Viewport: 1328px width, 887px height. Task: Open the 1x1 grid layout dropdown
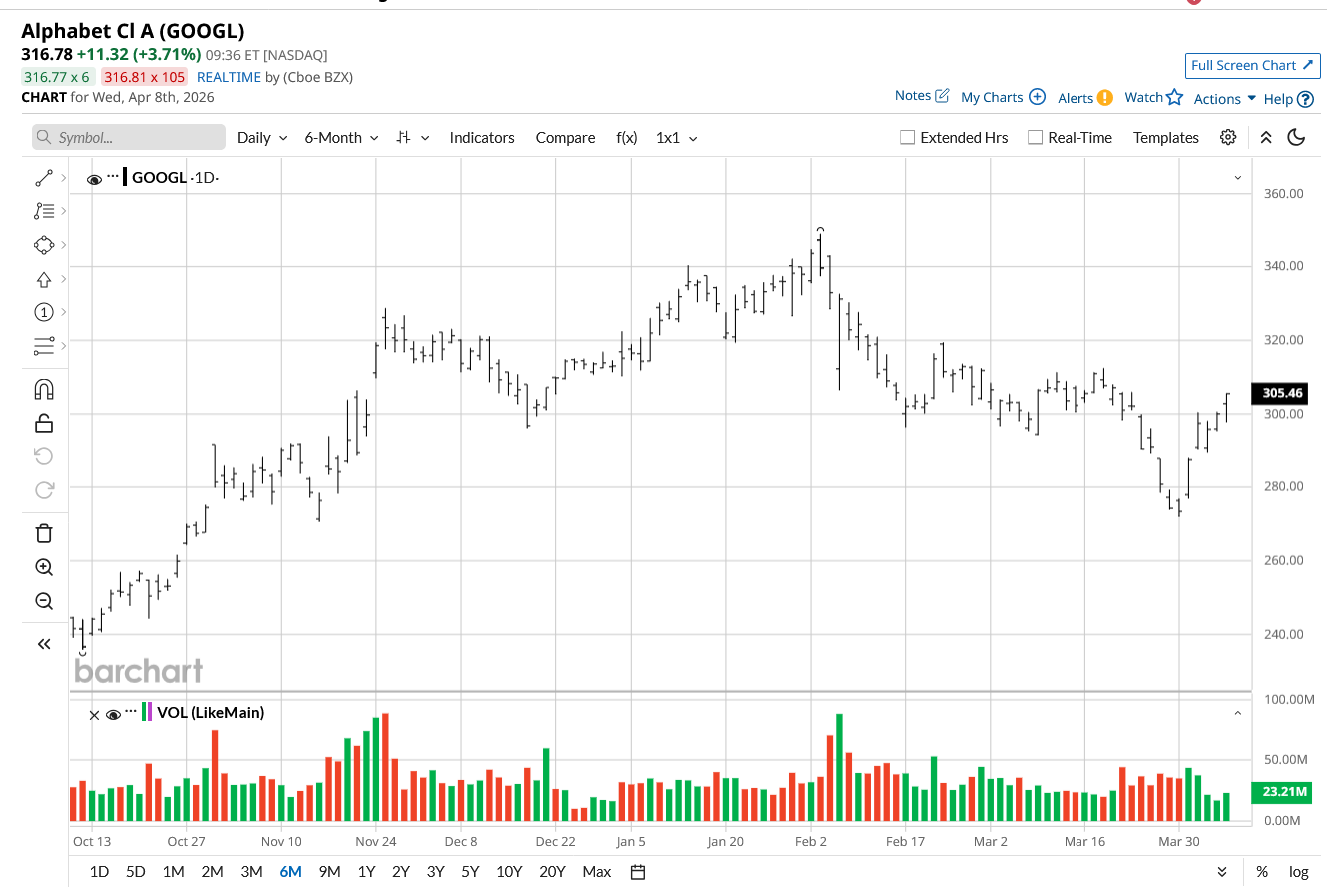click(676, 138)
